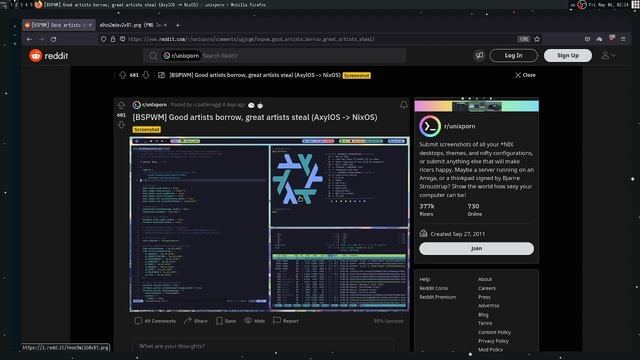
Task: Click the post title text
Action: tap(255, 118)
